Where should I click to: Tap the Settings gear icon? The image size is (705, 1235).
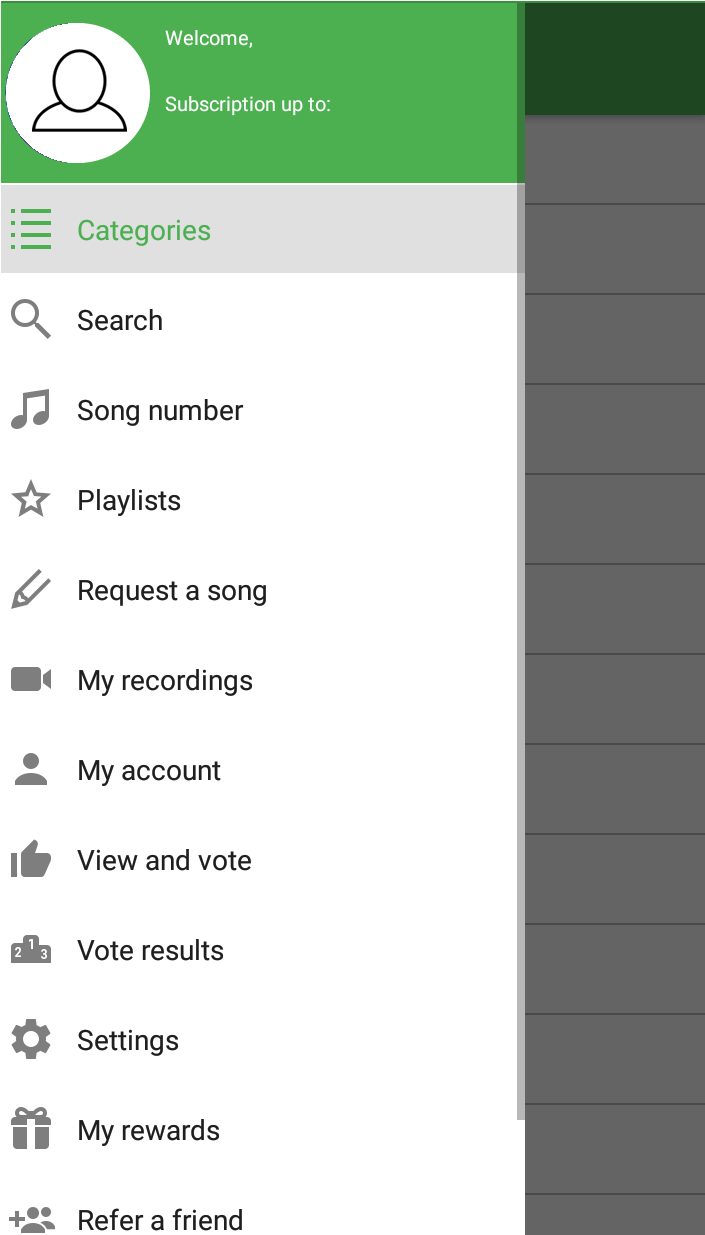31,1040
